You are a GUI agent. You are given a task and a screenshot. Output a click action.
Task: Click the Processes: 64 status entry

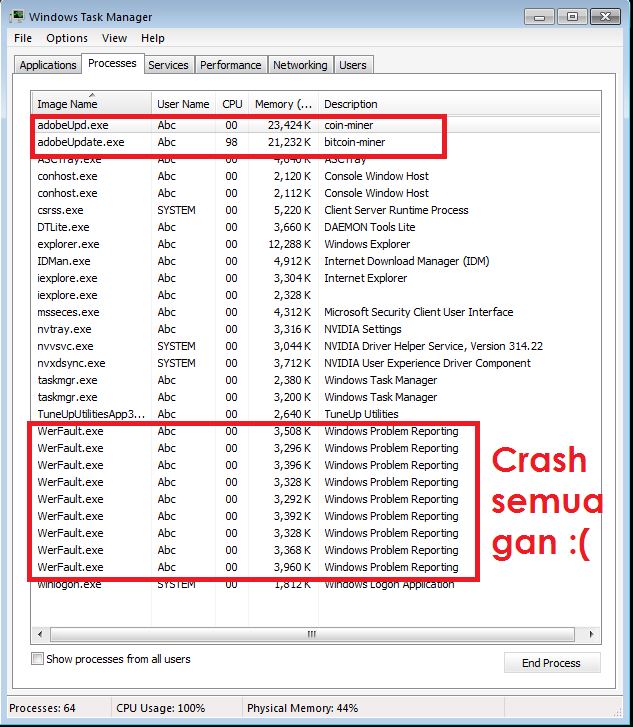click(42, 708)
